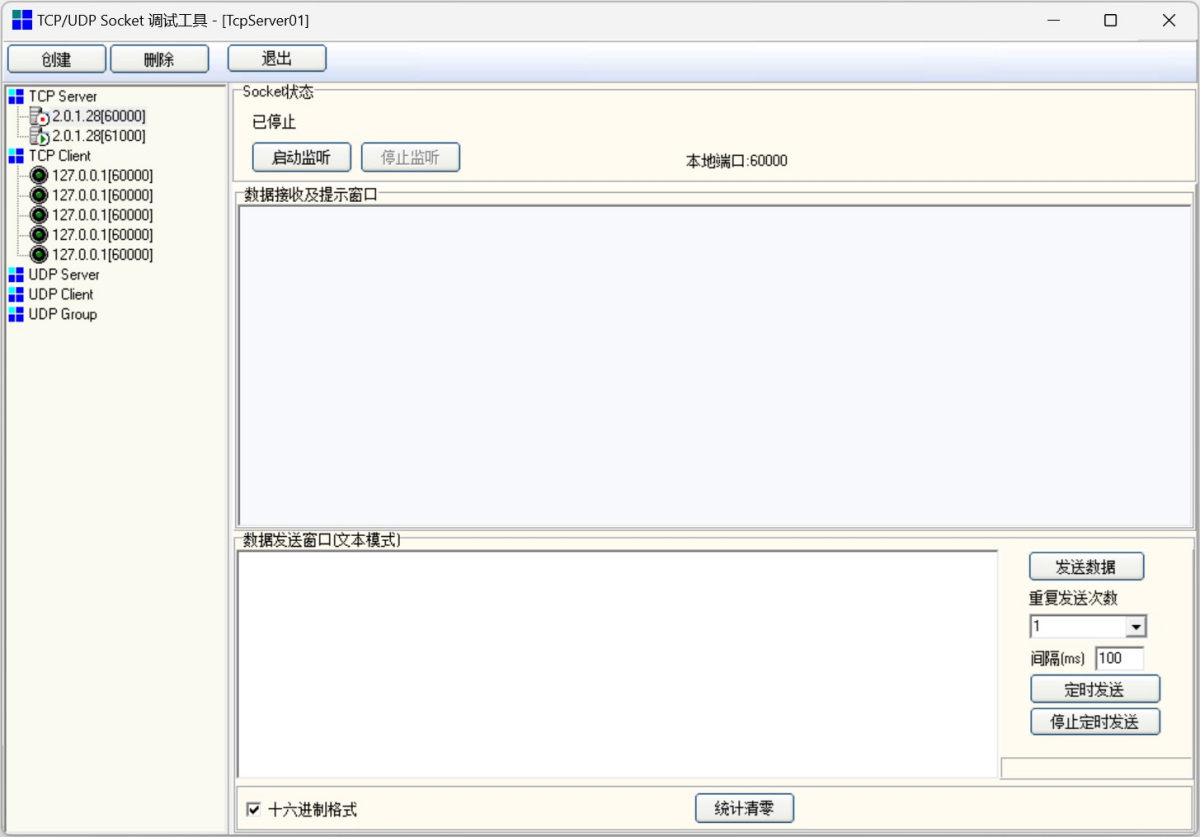The width and height of the screenshot is (1200, 837).
Task: Click the first 127.0.0.1[60000] connection icon
Action: pyautogui.click(x=36, y=175)
